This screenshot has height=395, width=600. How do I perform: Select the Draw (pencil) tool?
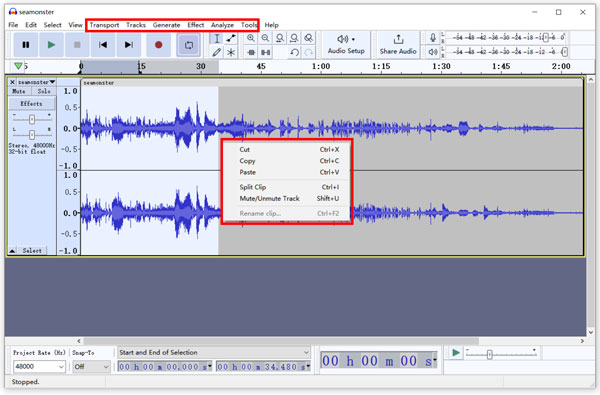click(x=217, y=52)
